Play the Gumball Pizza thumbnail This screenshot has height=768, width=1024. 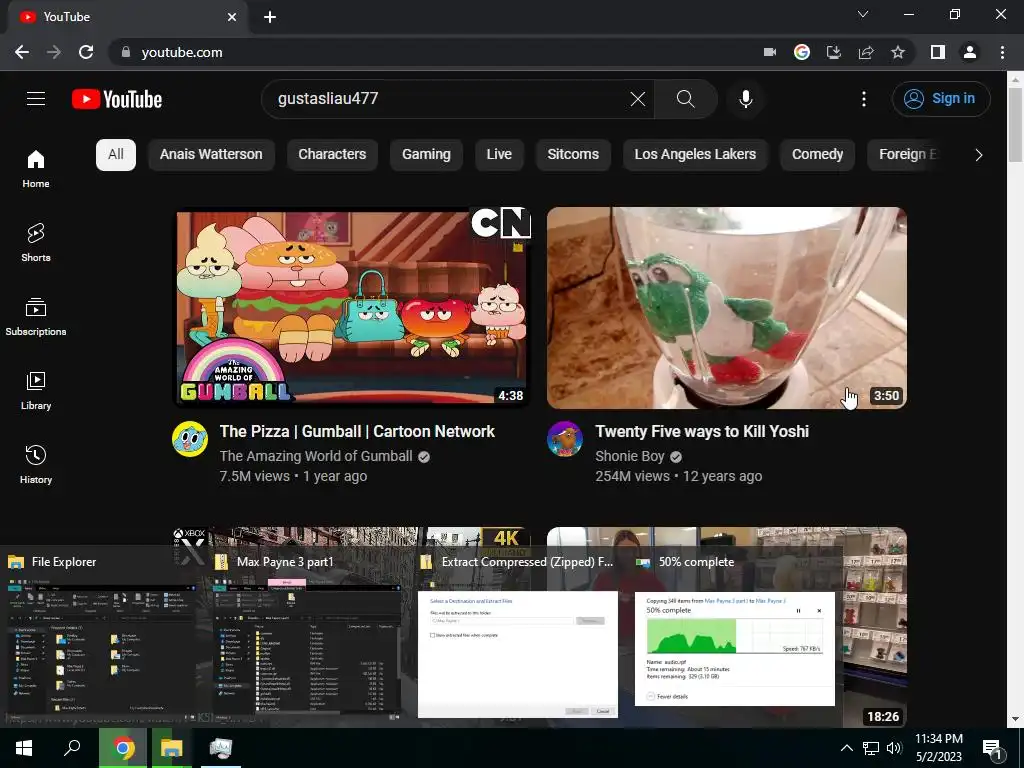352,308
